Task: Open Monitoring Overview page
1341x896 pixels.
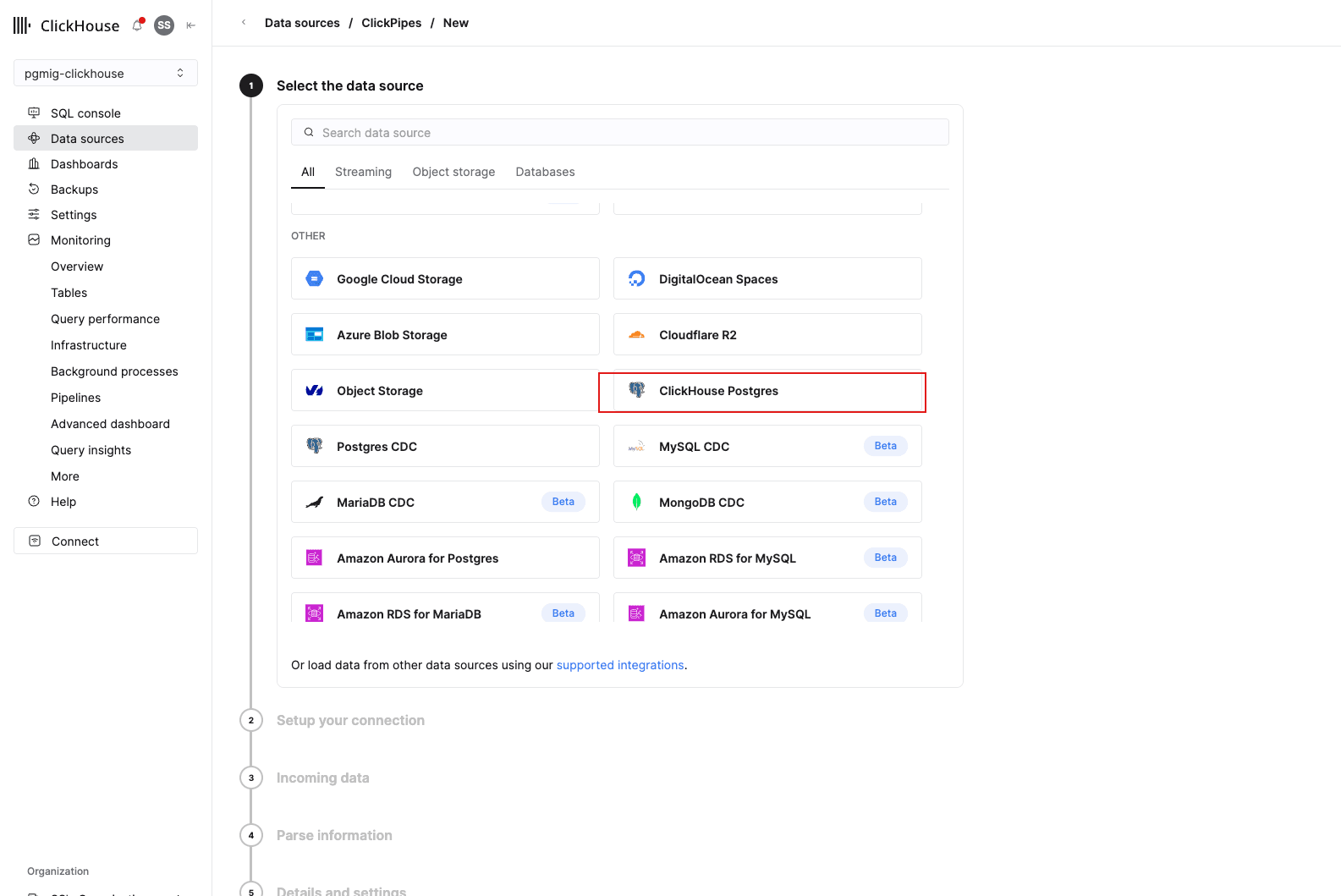Action: (x=77, y=267)
